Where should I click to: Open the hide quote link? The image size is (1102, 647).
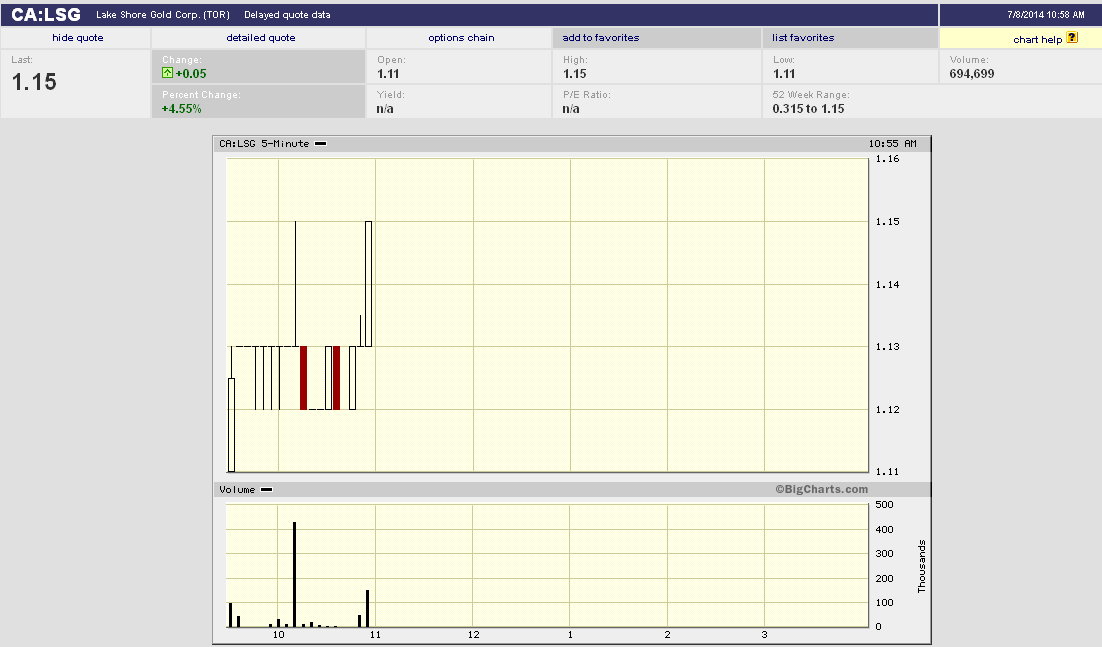pyautogui.click(x=77, y=38)
